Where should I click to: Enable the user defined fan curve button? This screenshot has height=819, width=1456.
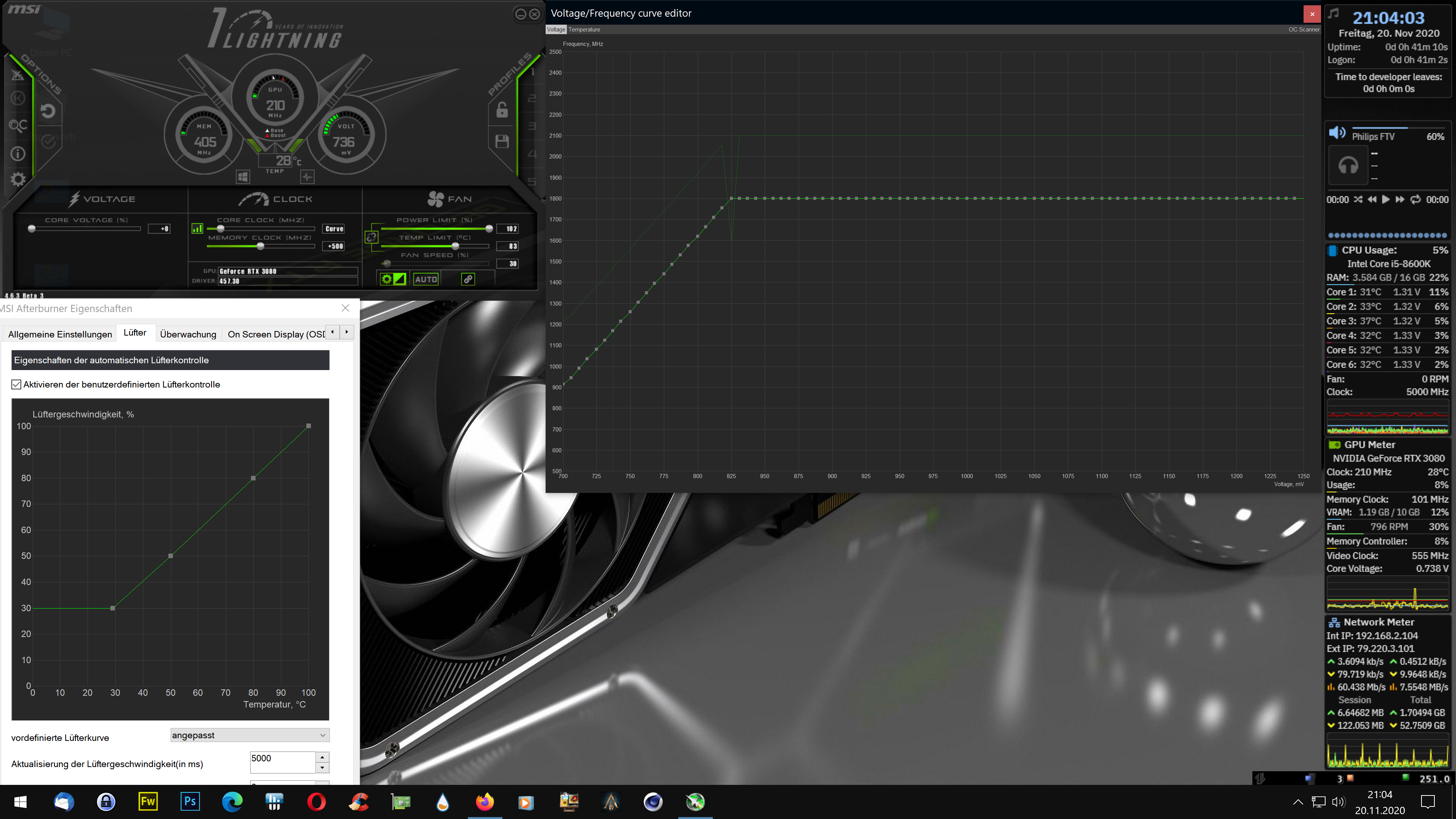click(400, 279)
